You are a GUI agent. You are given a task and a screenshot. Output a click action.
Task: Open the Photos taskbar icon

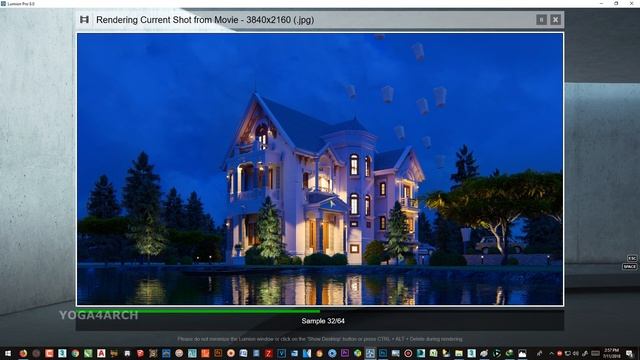522,353
